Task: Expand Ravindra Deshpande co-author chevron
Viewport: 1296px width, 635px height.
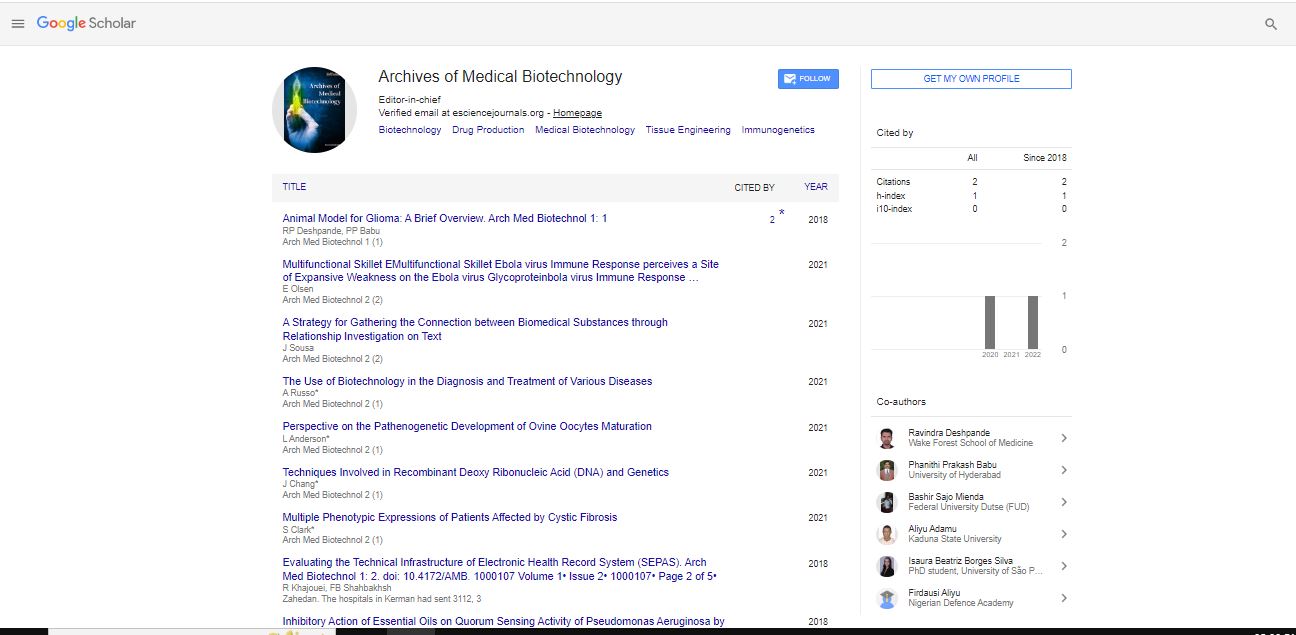Action: pyautogui.click(x=1064, y=438)
